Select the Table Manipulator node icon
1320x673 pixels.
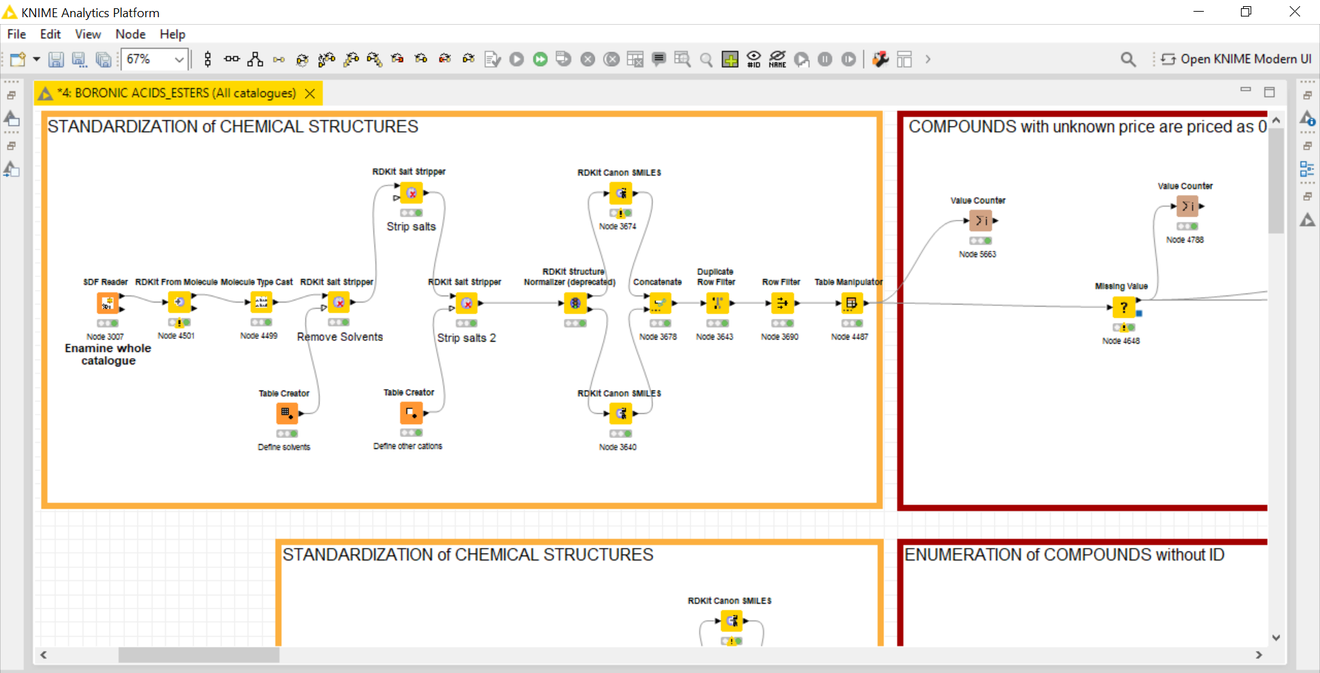pos(850,302)
